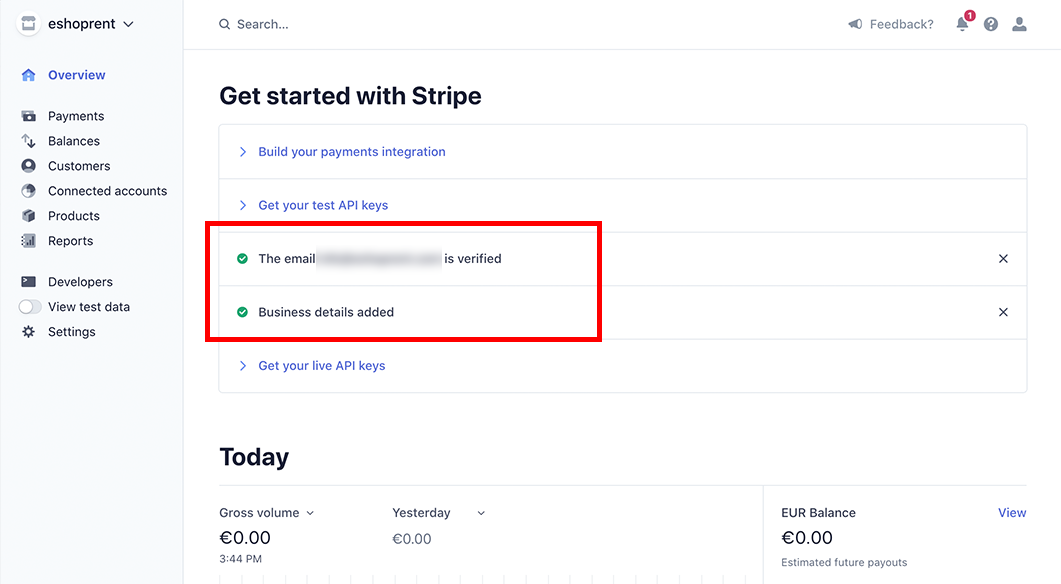Dismiss the Business details added notice

[x=1003, y=312]
